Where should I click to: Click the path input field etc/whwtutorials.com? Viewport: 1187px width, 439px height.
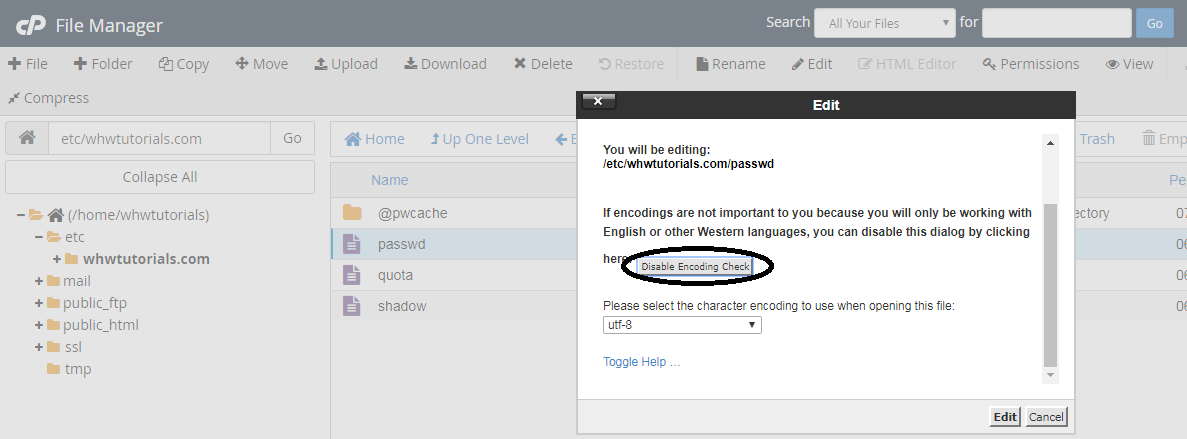coord(160,138)
